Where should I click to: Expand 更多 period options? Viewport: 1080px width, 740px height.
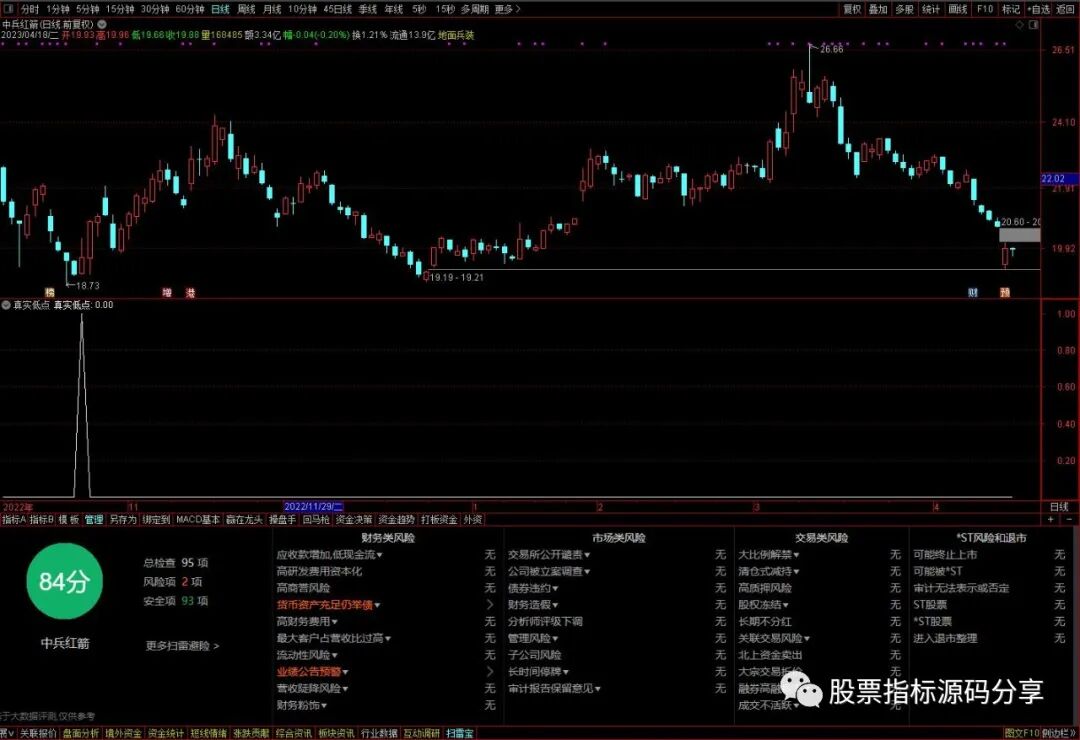[x=508, y=9]
